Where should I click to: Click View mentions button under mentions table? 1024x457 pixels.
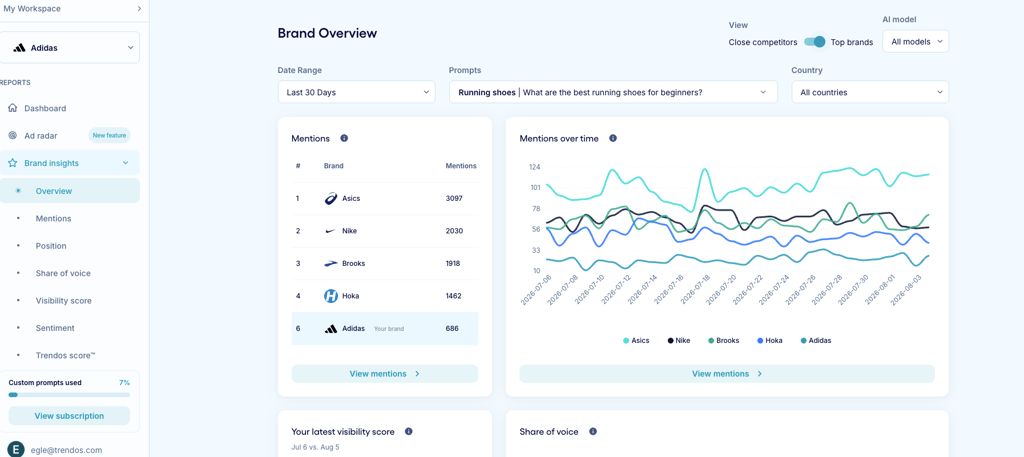[385, 374]
